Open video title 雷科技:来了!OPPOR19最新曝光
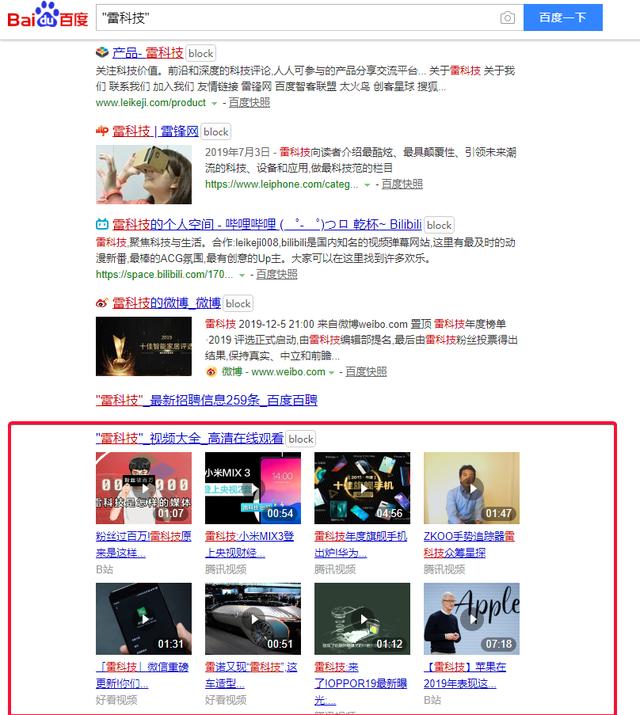This screenshot has height=715, width=640. pos(361,684)
